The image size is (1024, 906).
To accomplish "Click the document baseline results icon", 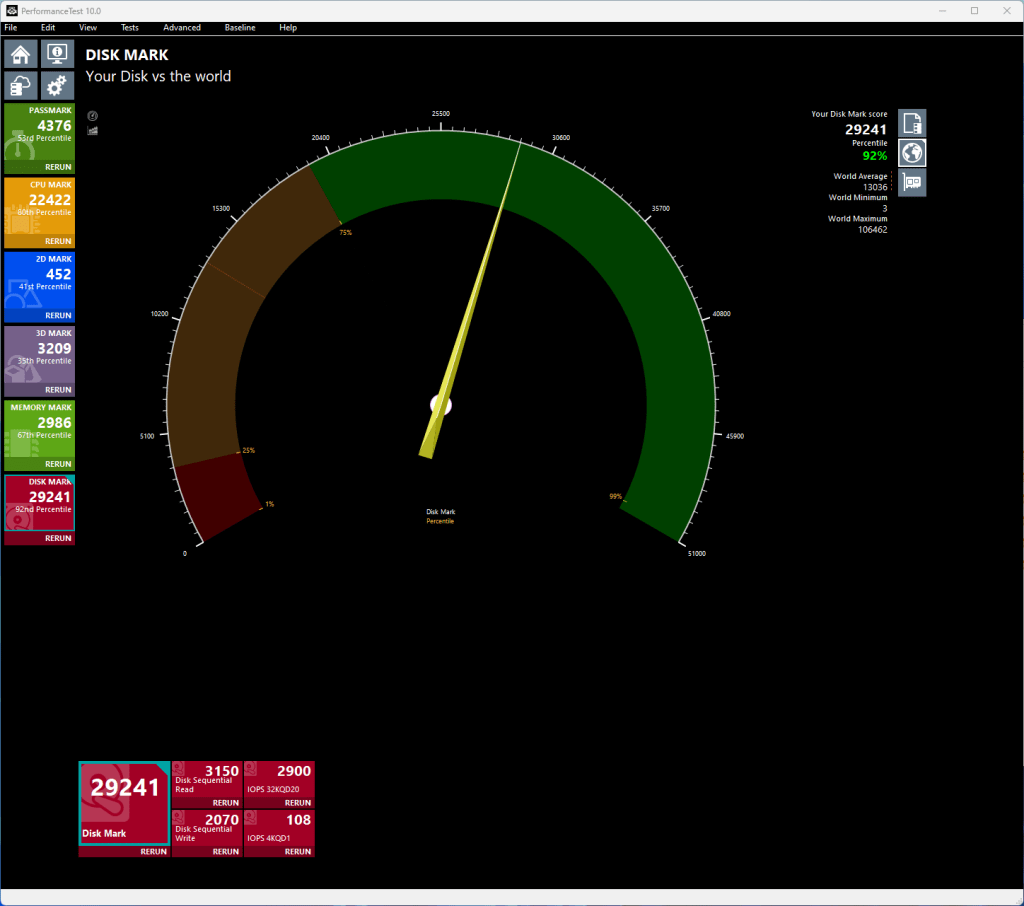I will coord(912,123).
